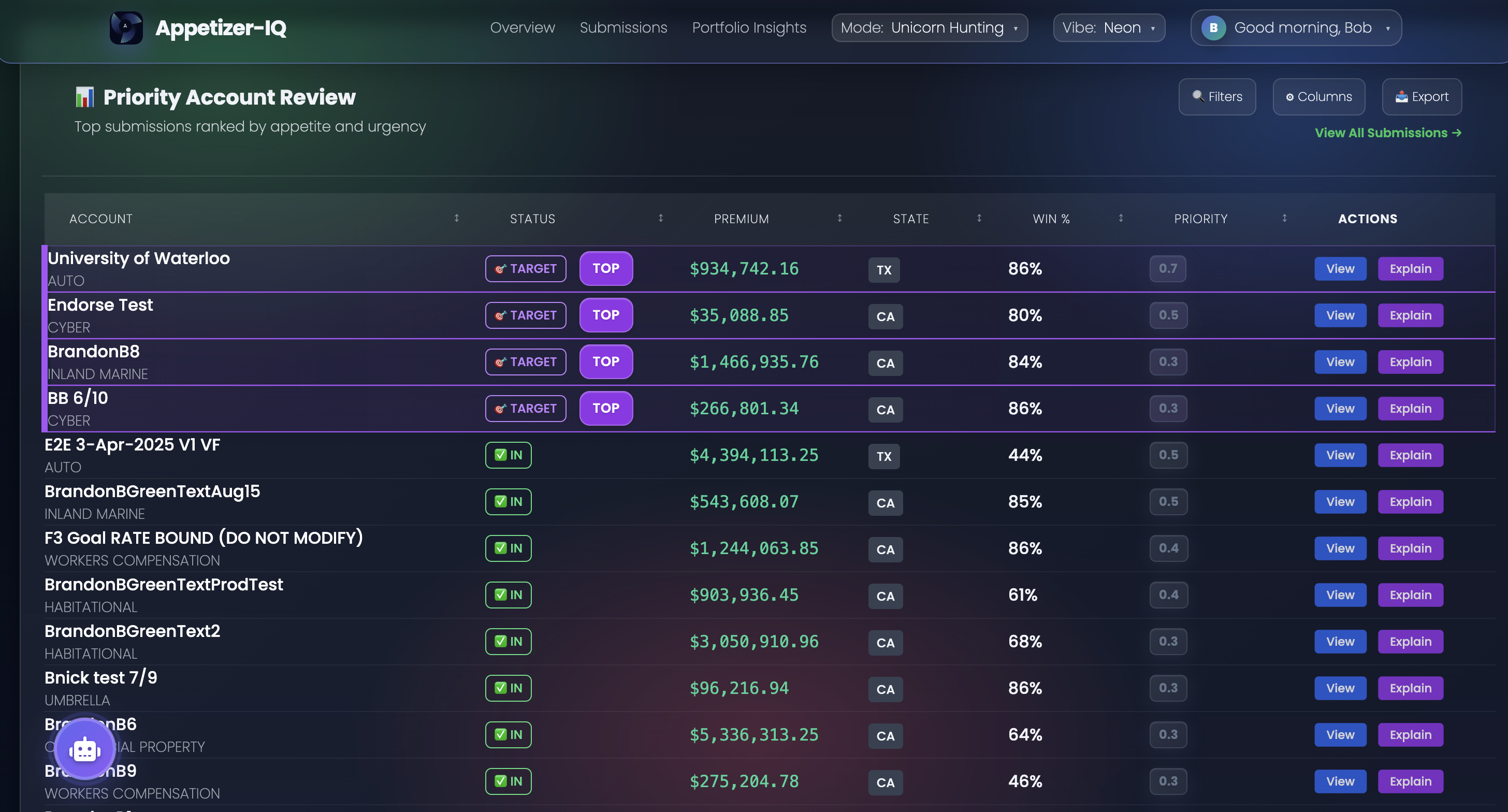Viewport: 1508px width, 812px height.
Task: Click the Status column sort icon
Action: click(660, 219)
